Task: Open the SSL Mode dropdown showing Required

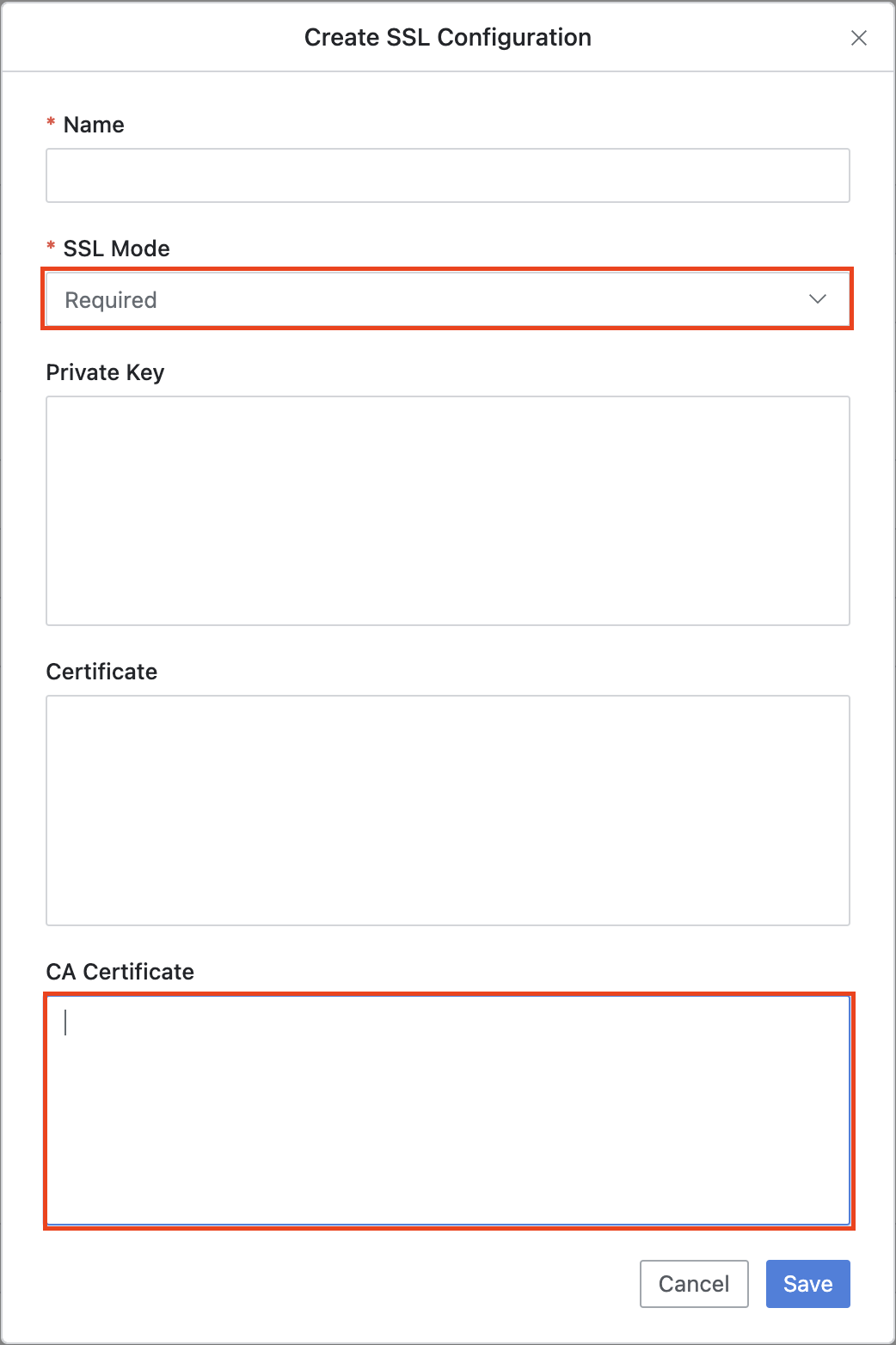Action: 448,299
